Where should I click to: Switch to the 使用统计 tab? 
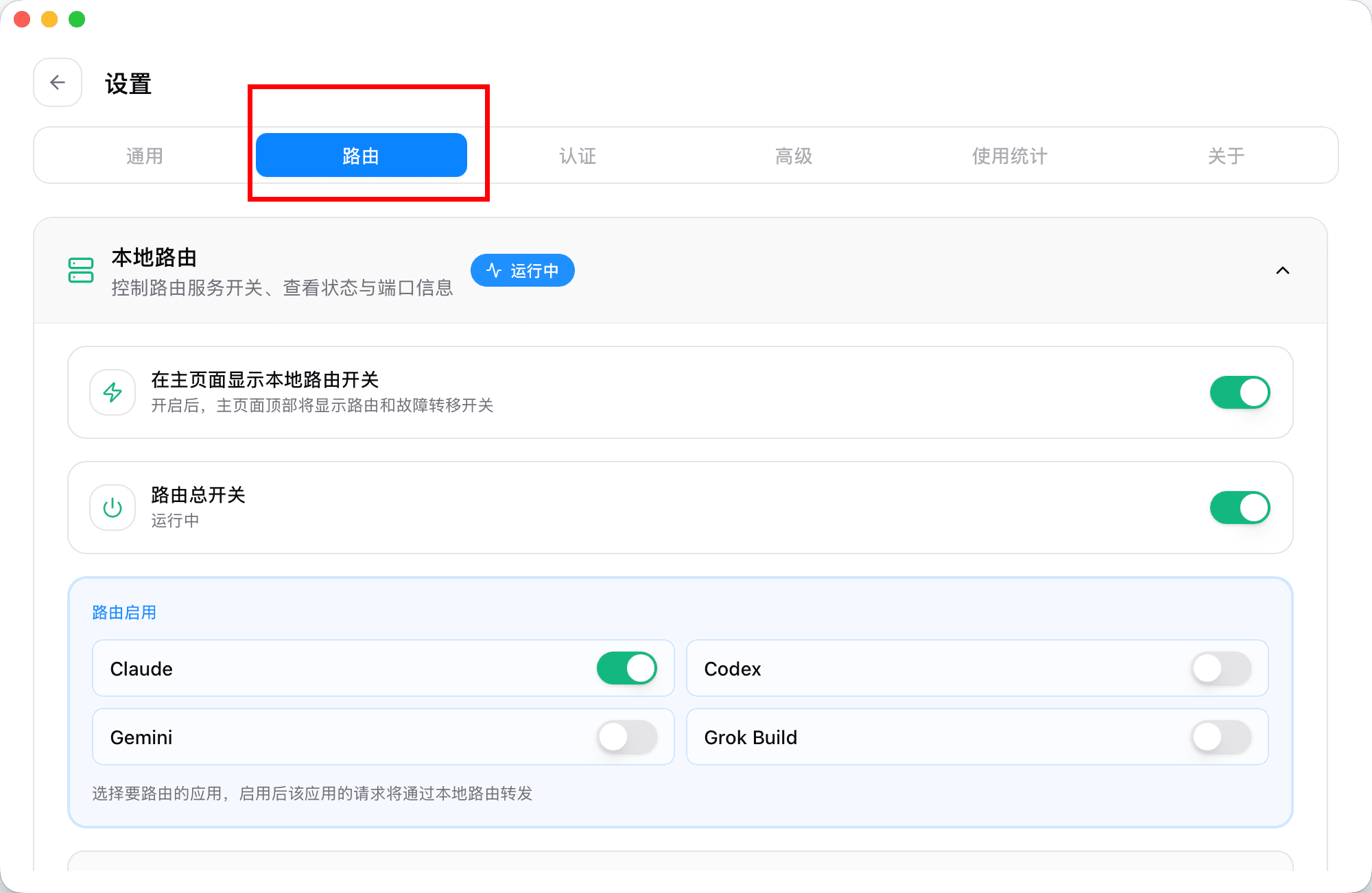point(1010,156)
